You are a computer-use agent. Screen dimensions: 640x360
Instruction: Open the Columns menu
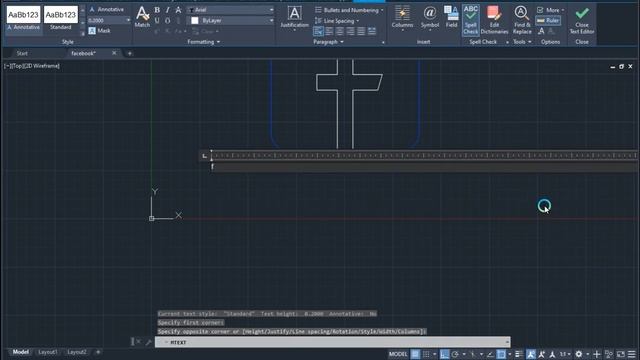[402, 18]
